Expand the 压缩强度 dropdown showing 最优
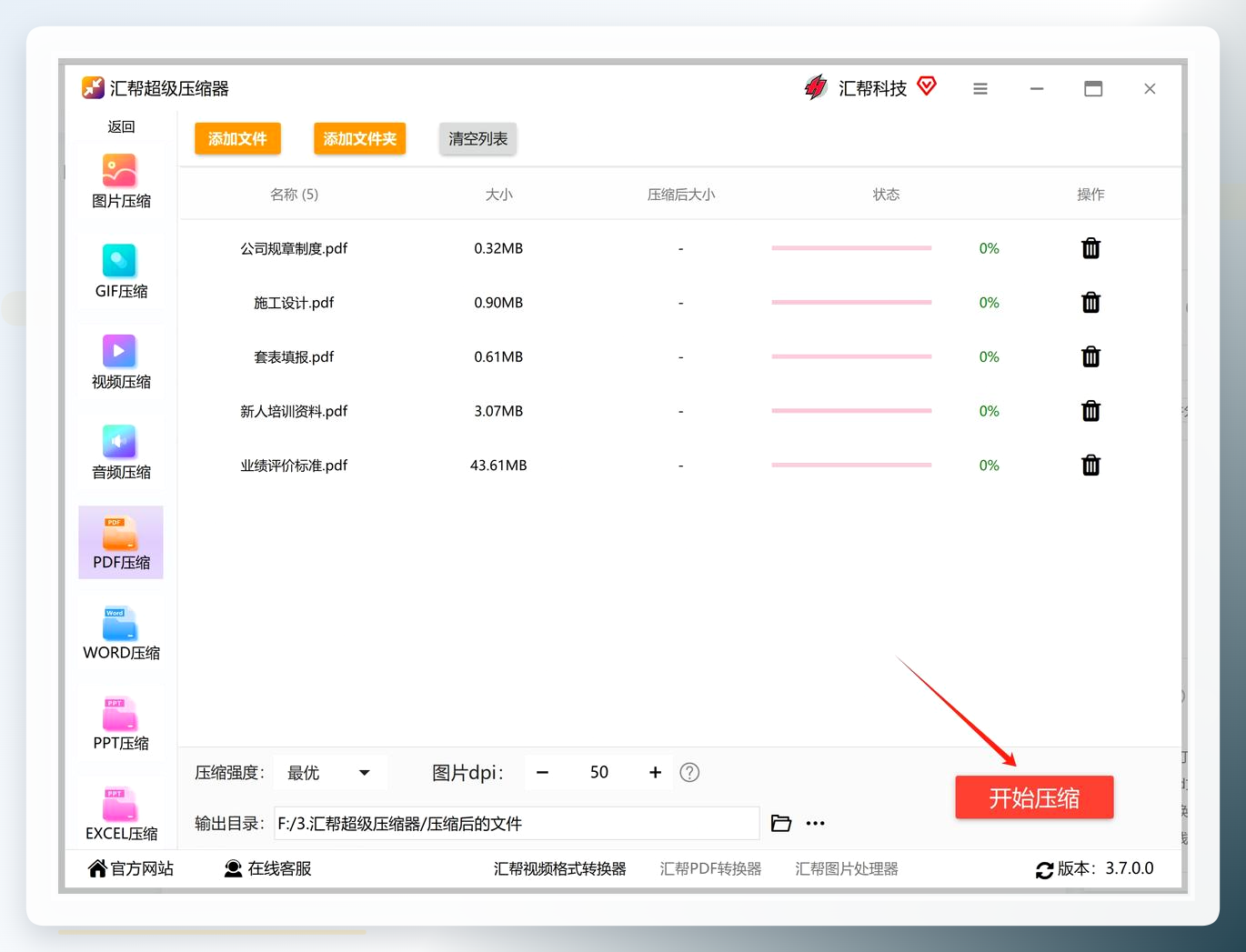This screenshot has height=952, width=1246. (x=330, y=773)
